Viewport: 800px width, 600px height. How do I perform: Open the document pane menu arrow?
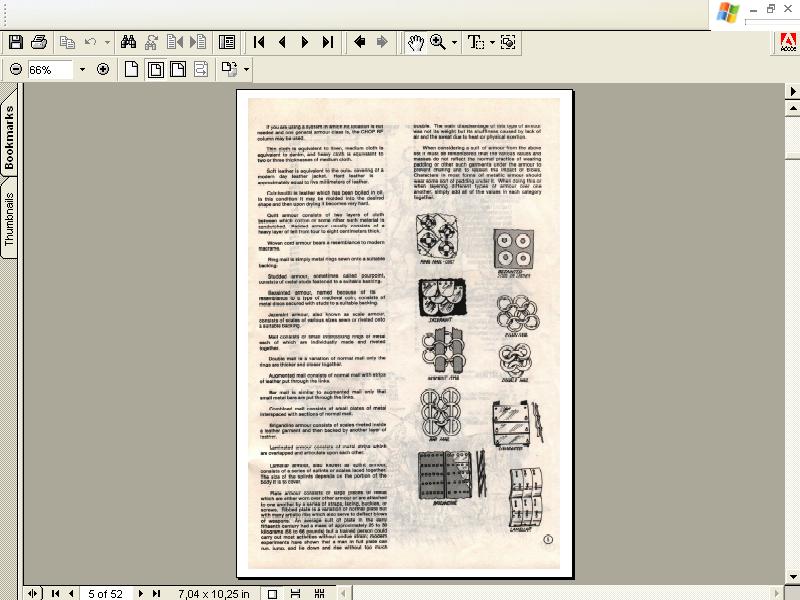pyautogui.click(x=793, y=91)
